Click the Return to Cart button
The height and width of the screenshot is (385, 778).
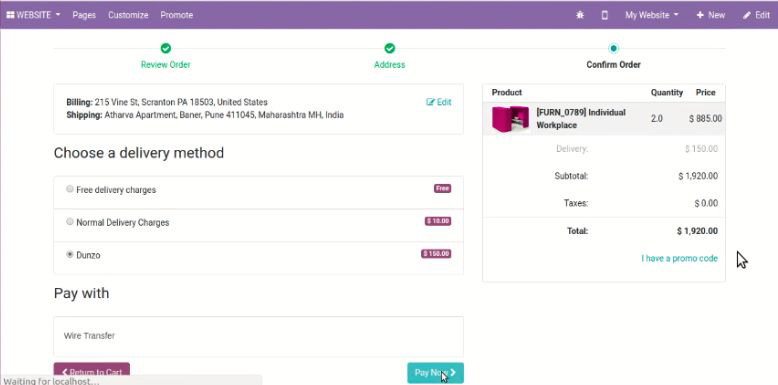(x=92, y=373)
